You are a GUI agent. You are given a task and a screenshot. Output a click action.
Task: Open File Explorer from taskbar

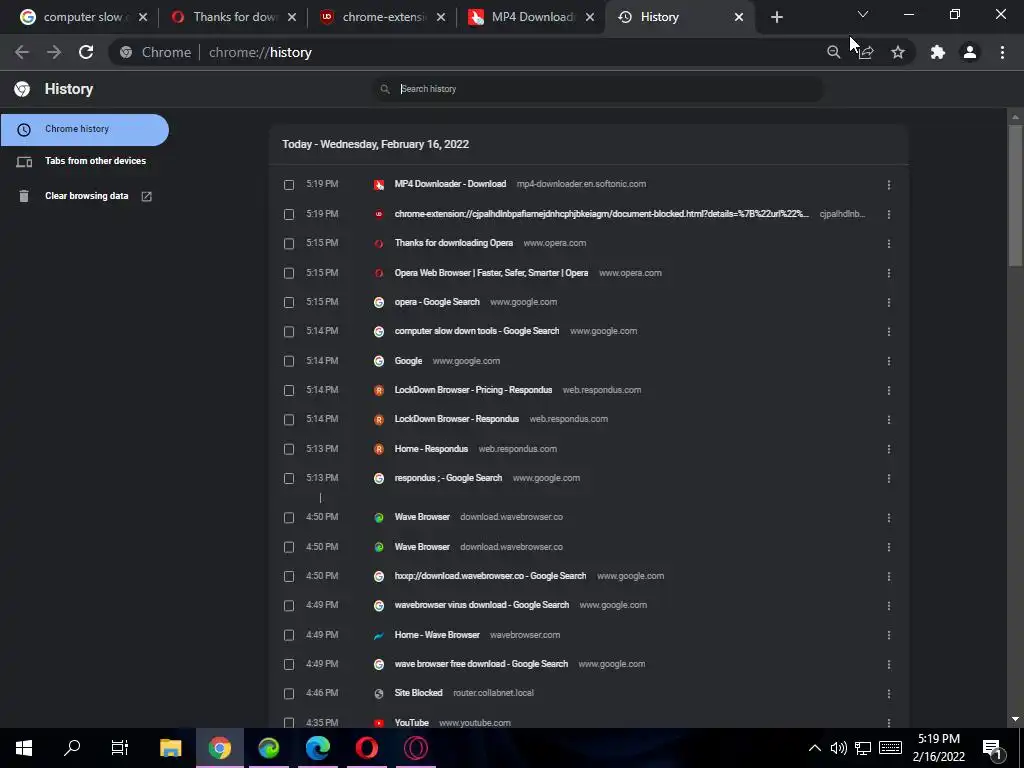[170, 748]
